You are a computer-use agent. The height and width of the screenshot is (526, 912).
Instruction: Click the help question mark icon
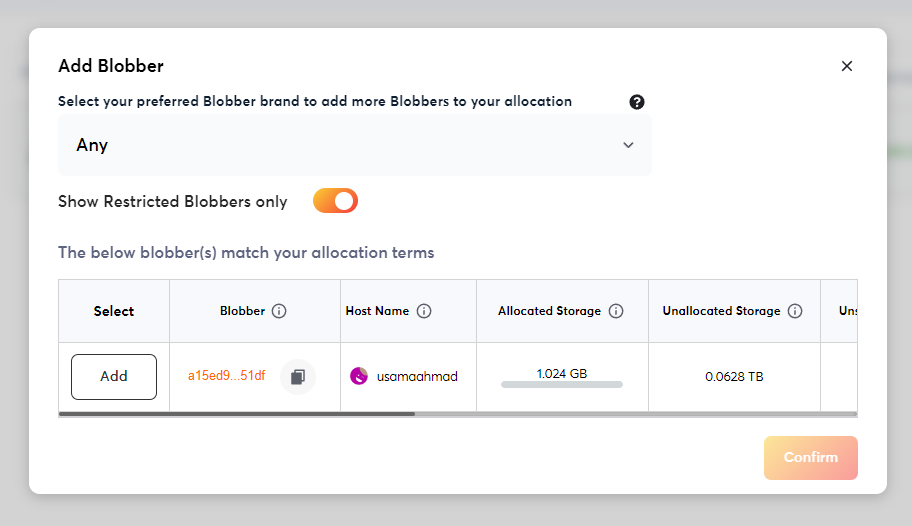tap(637, 102)
